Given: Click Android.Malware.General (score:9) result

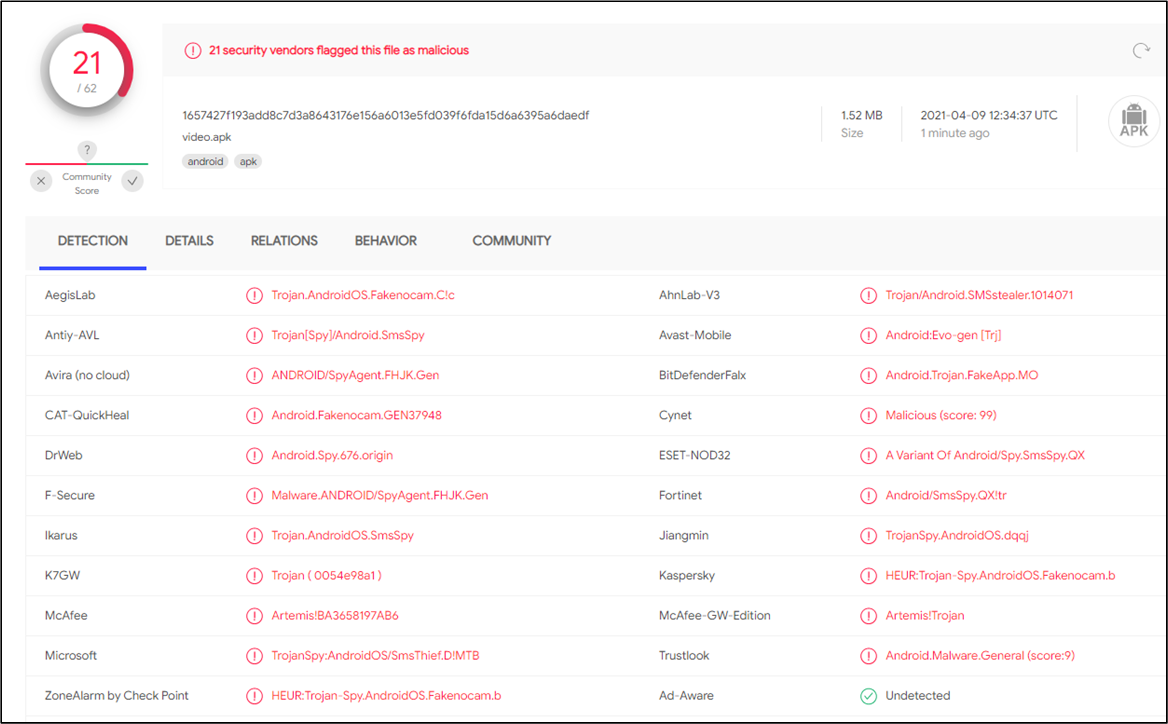Looking at the screenshot, I should point(980,656).
